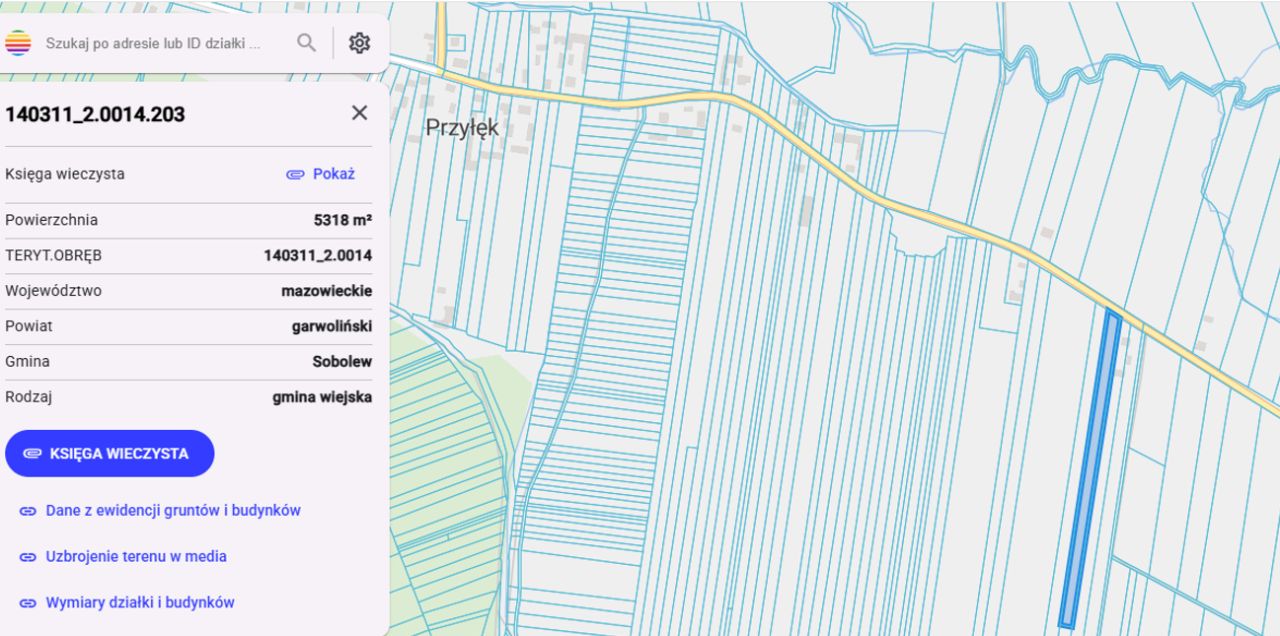This screenshot has height=636, width=1280.
Task: Click the Pokaż link for księga wieczysta
Action: point(321,174)
